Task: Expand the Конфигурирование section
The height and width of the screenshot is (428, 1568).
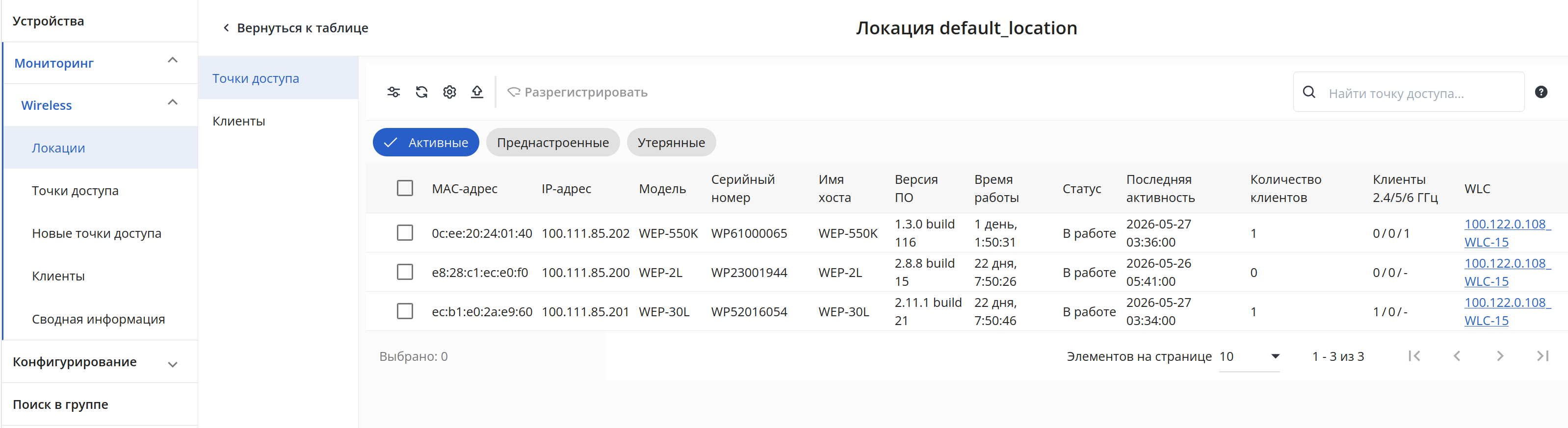Action: (172, 364)
